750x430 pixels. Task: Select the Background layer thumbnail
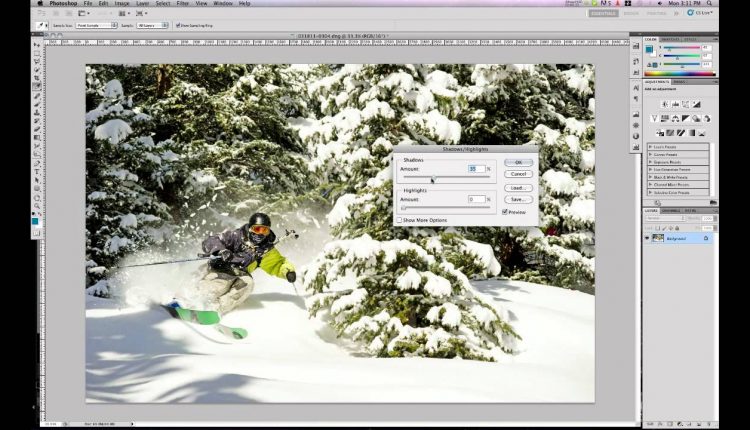tap(658, 238)
